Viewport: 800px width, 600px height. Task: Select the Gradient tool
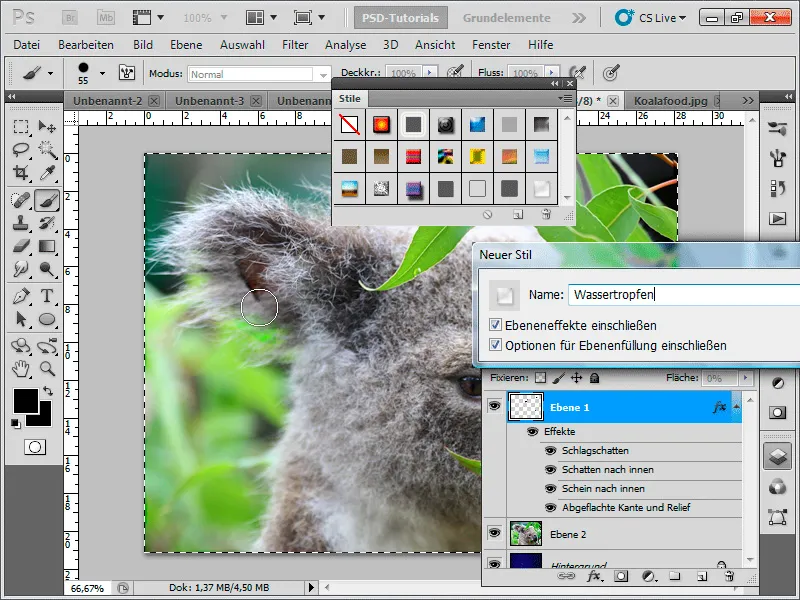point(47,246)
